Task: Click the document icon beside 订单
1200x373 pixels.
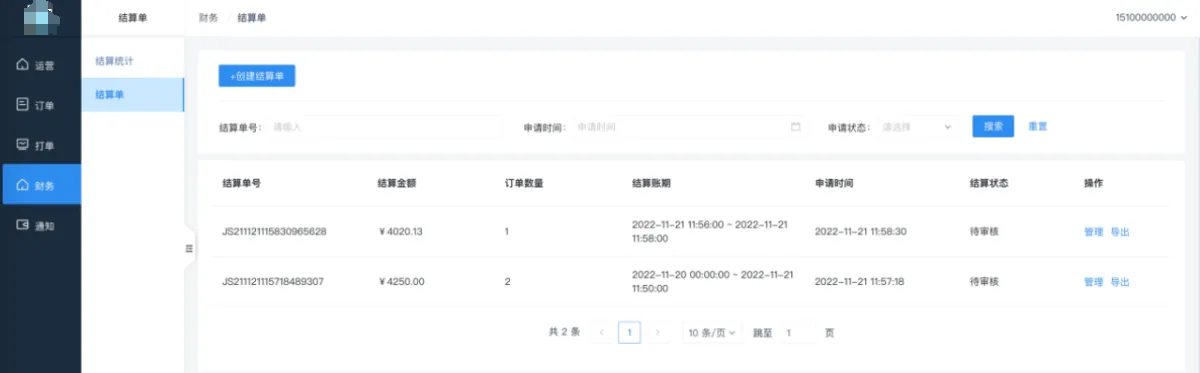Action: 22,104
